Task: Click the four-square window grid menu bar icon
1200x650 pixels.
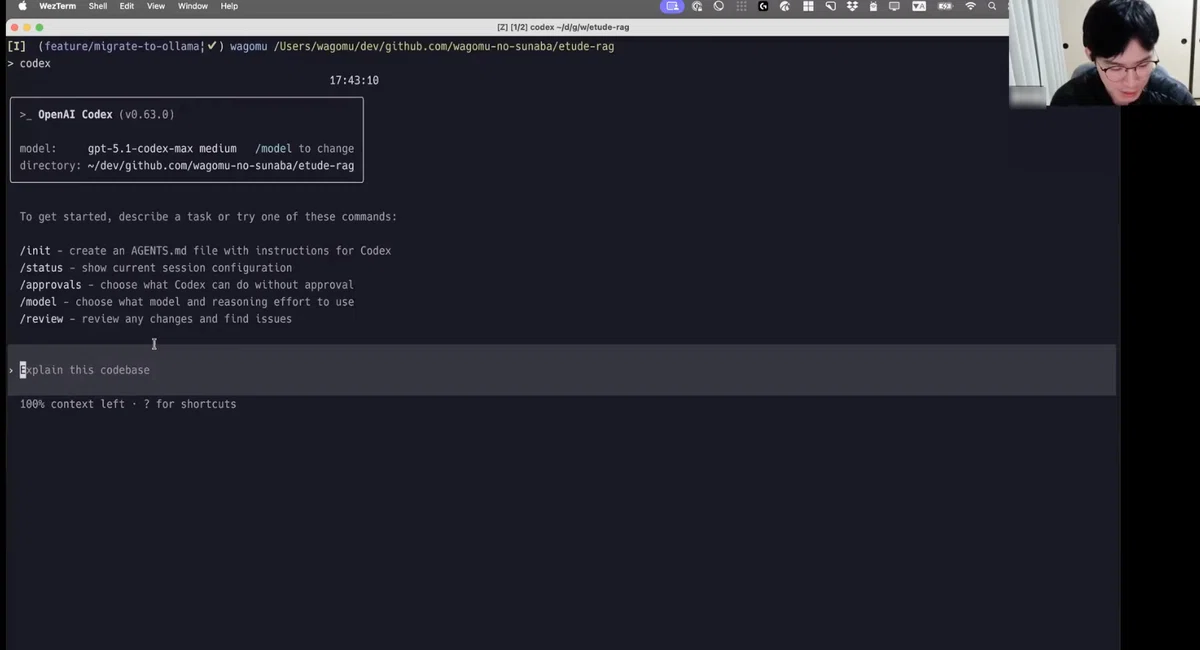Action: [808, 6]
